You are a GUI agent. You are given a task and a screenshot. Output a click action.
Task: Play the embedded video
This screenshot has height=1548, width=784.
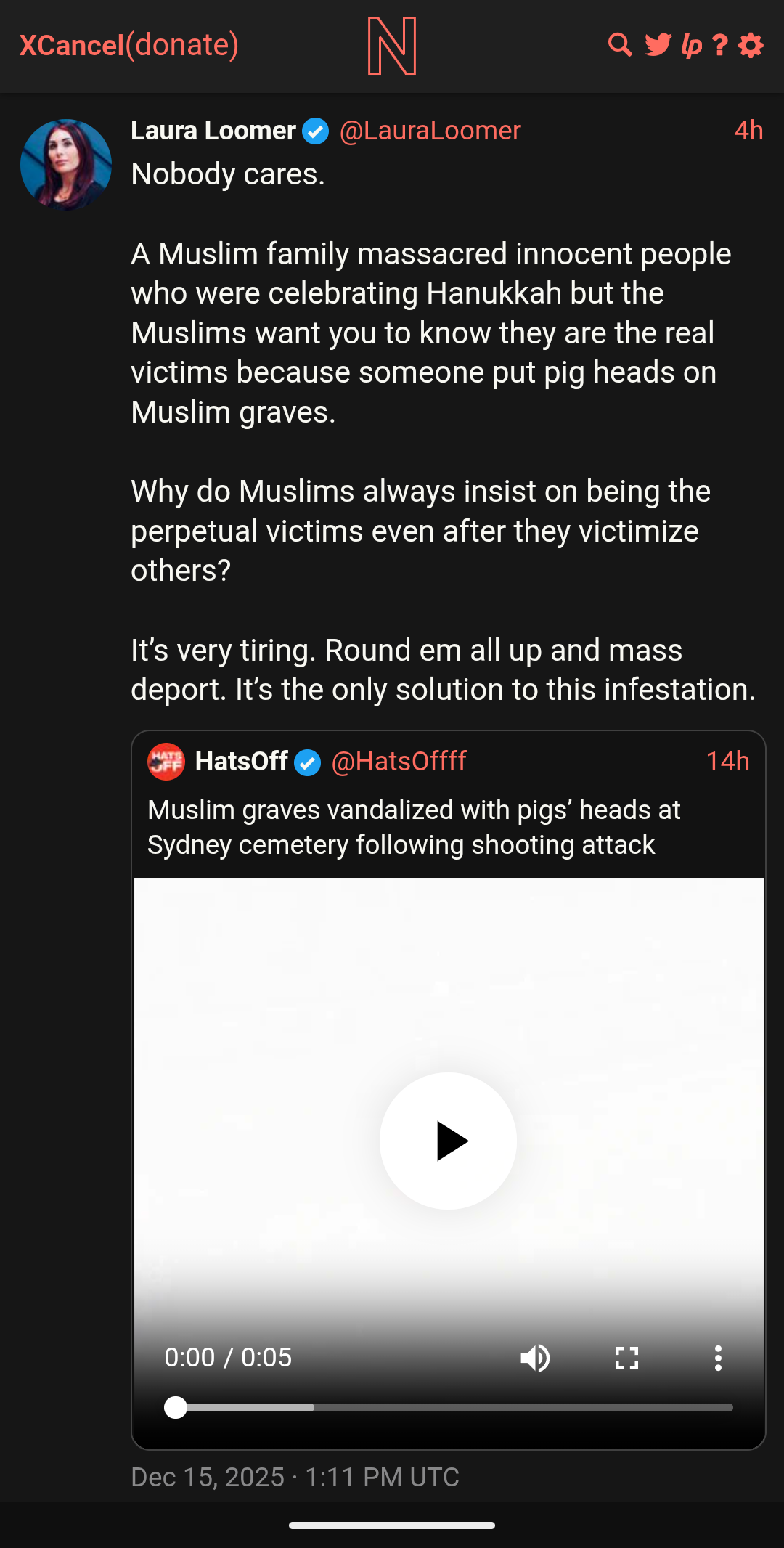pos(449,1141)
